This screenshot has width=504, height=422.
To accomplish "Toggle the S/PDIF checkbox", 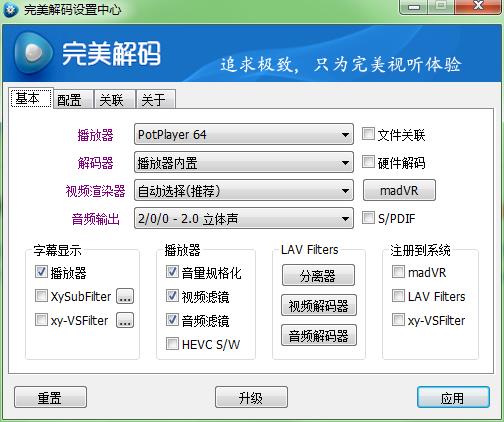I will pyautogui.click(x=368, y=218).
